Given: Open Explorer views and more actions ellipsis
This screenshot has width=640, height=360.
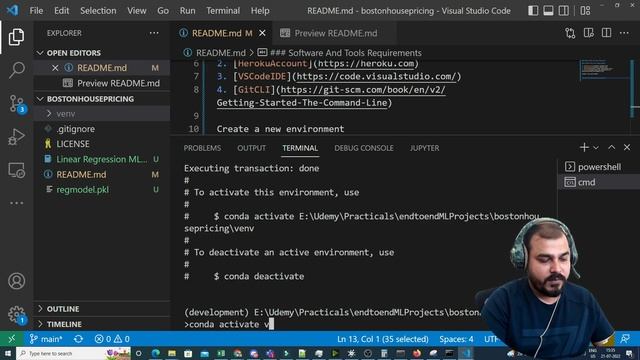Looking at the screenshot, I should (154, 33).
